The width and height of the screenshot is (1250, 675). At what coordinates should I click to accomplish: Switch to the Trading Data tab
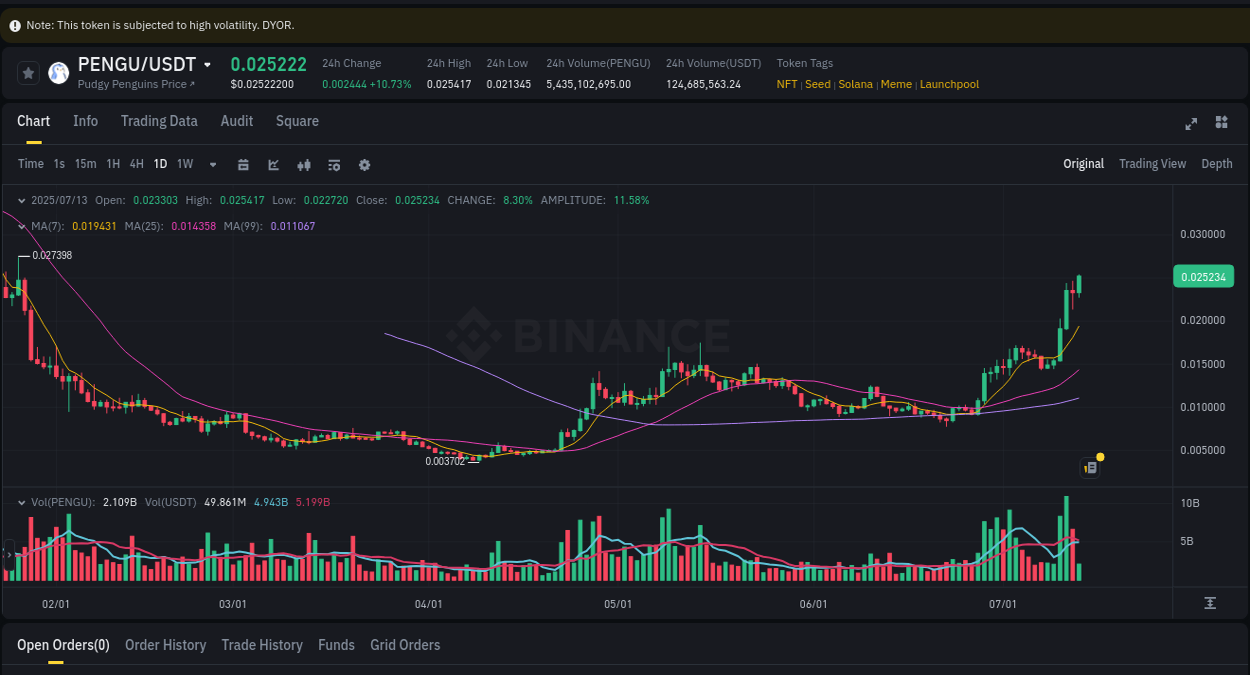click(159, 121)
